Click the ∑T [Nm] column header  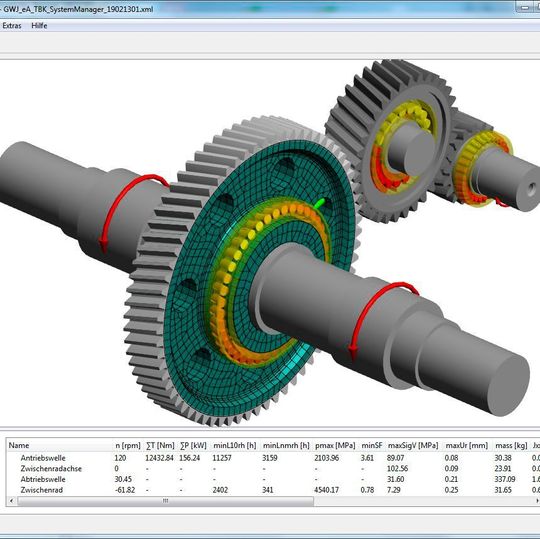(x=160, y=445)
